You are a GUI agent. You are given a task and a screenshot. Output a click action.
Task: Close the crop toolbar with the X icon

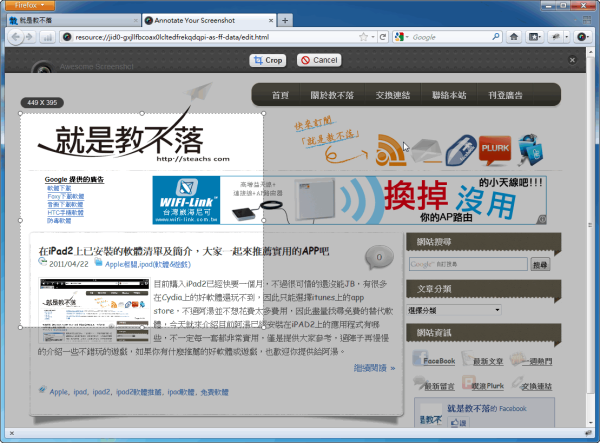(572, 60)
